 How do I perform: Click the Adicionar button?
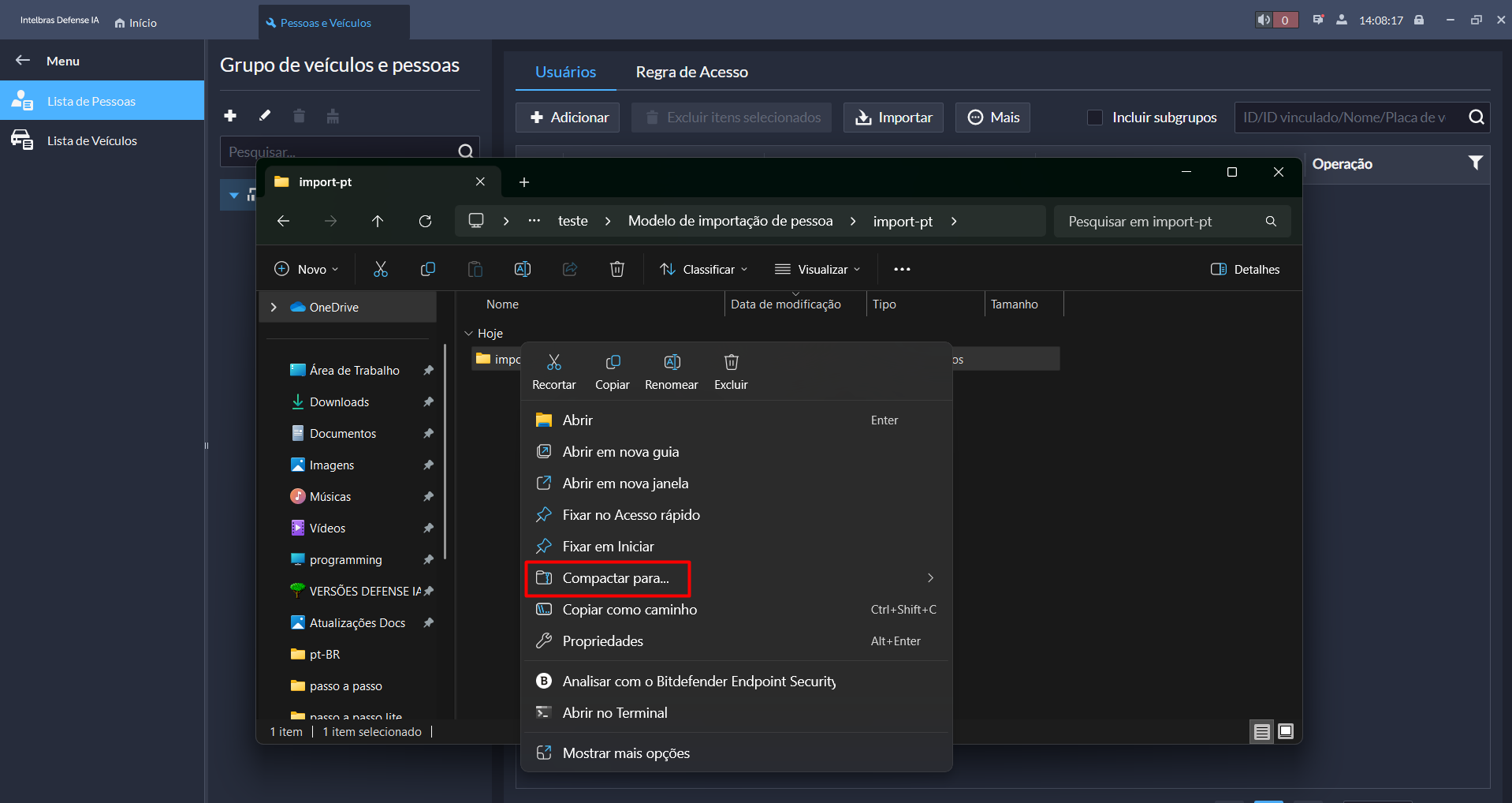pos(568,118)
